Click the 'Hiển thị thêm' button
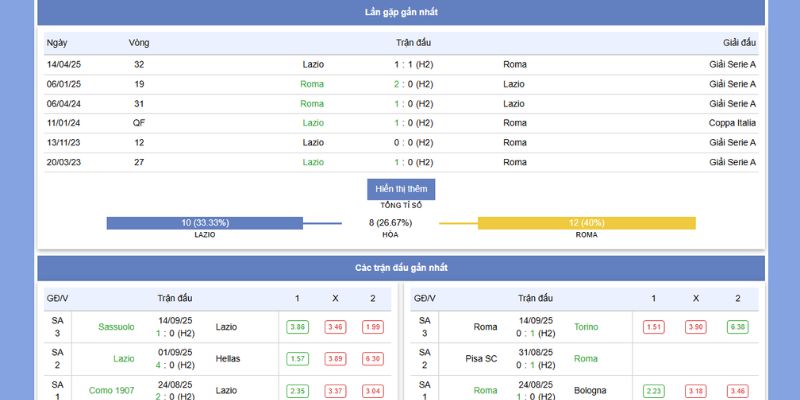This screenshot has height=400, width=800. (401, 189)
